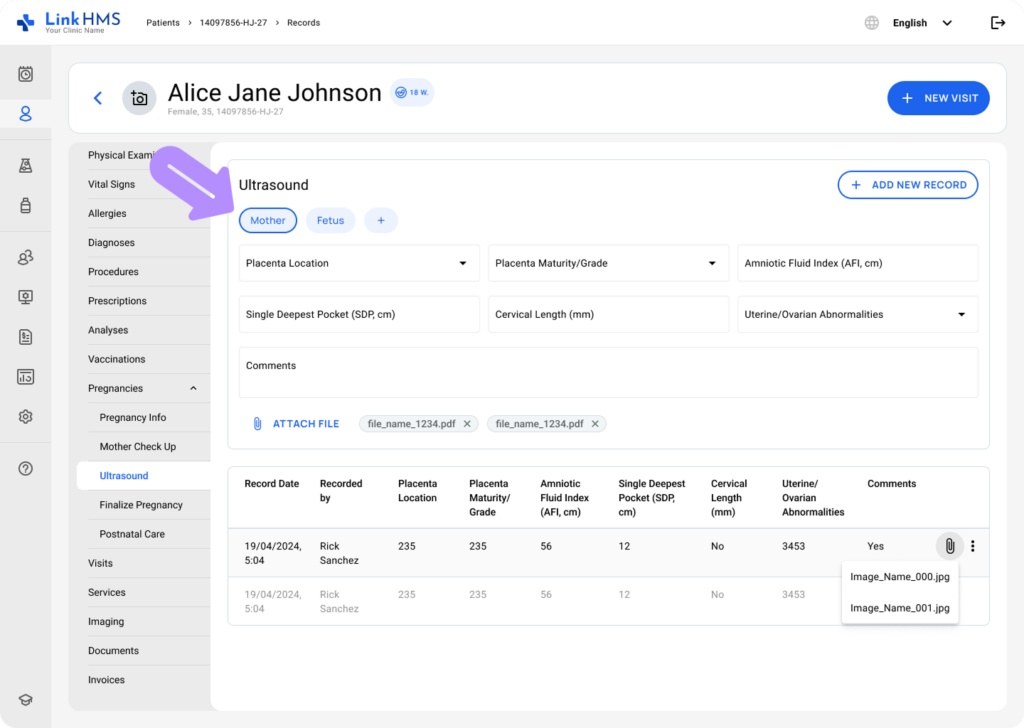Open three-dot menu for first record
1024x728 pixels.
click(972, 546)
